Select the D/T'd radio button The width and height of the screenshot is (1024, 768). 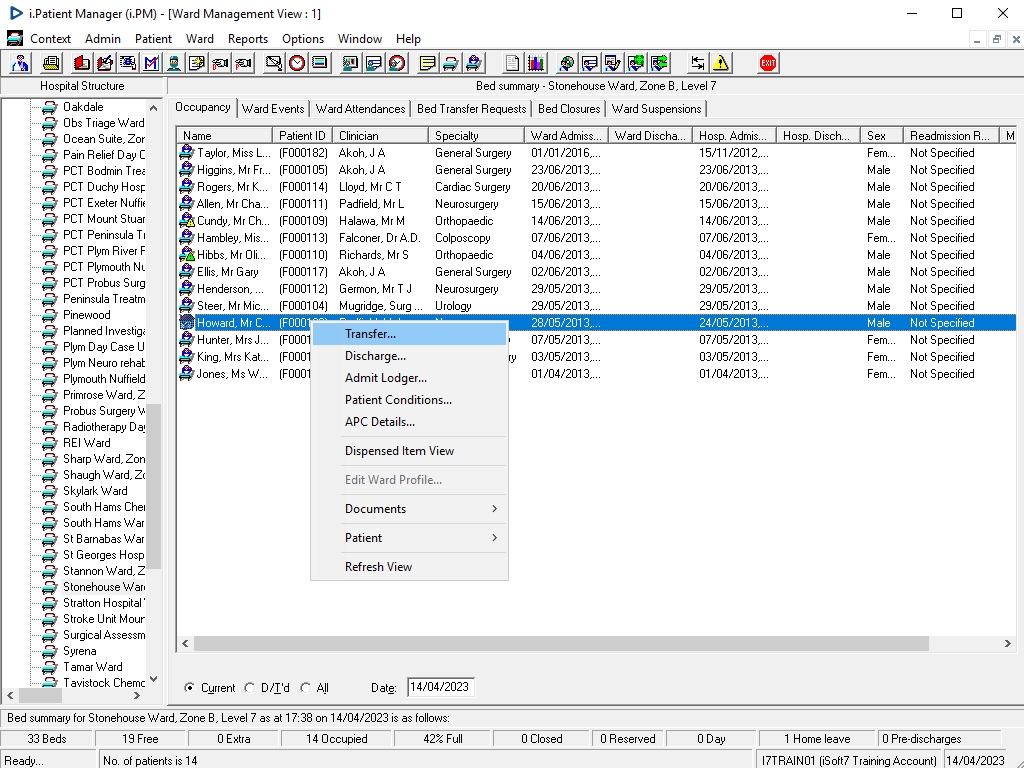click(x=249, y=687)
